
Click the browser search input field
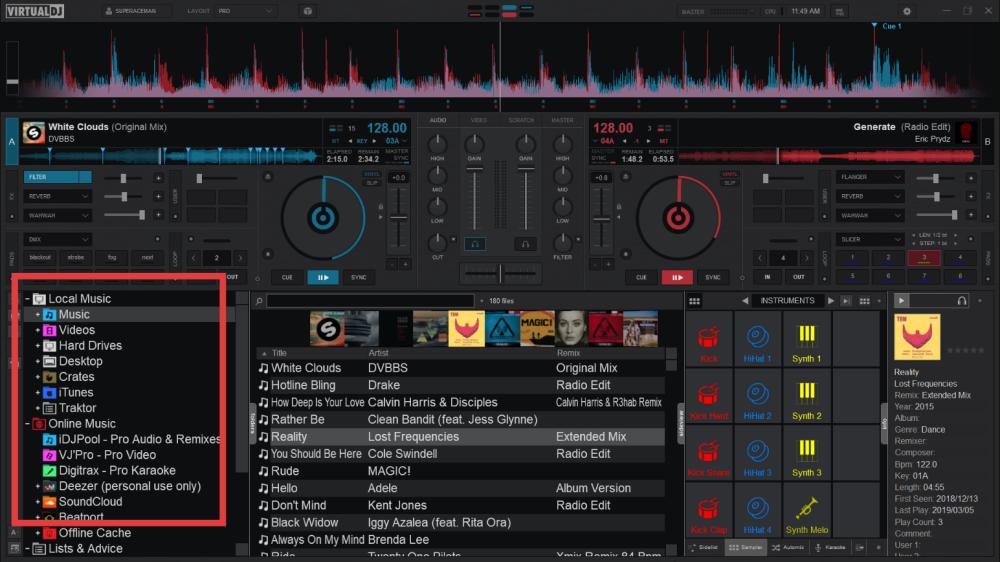(x=371, y=300)
